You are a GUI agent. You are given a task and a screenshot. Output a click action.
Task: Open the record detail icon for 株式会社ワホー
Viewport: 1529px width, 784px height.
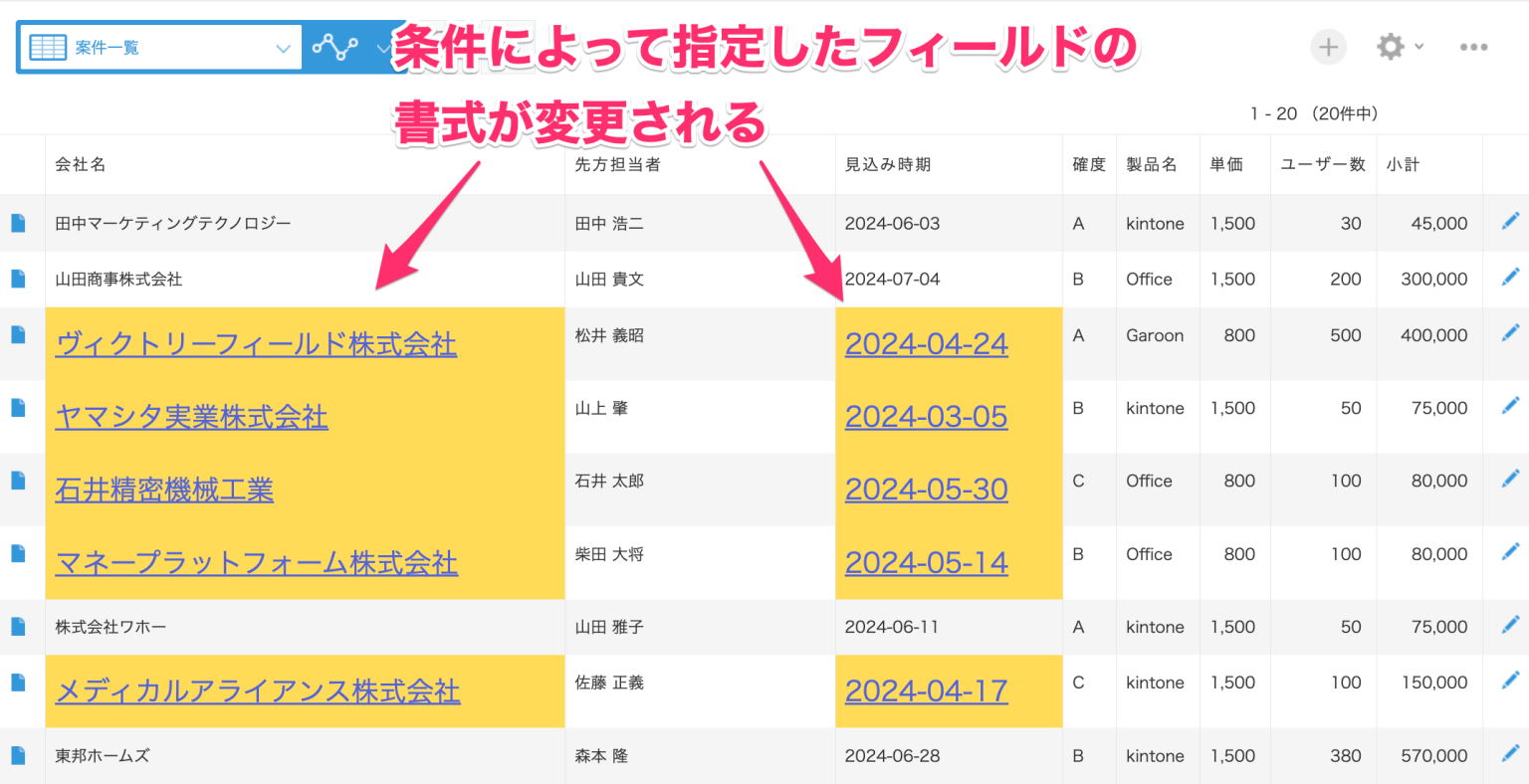click(18, 627)
